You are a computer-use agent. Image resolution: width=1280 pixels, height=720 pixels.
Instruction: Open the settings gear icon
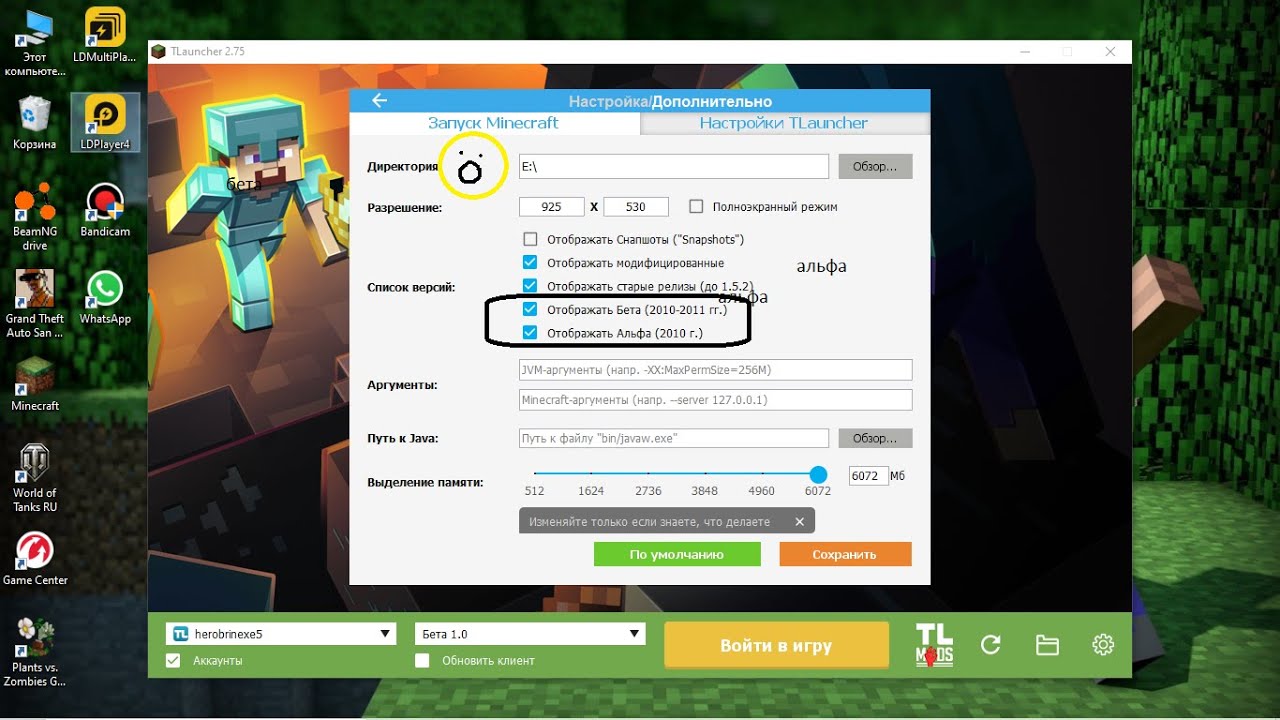tap(1103, 645)
